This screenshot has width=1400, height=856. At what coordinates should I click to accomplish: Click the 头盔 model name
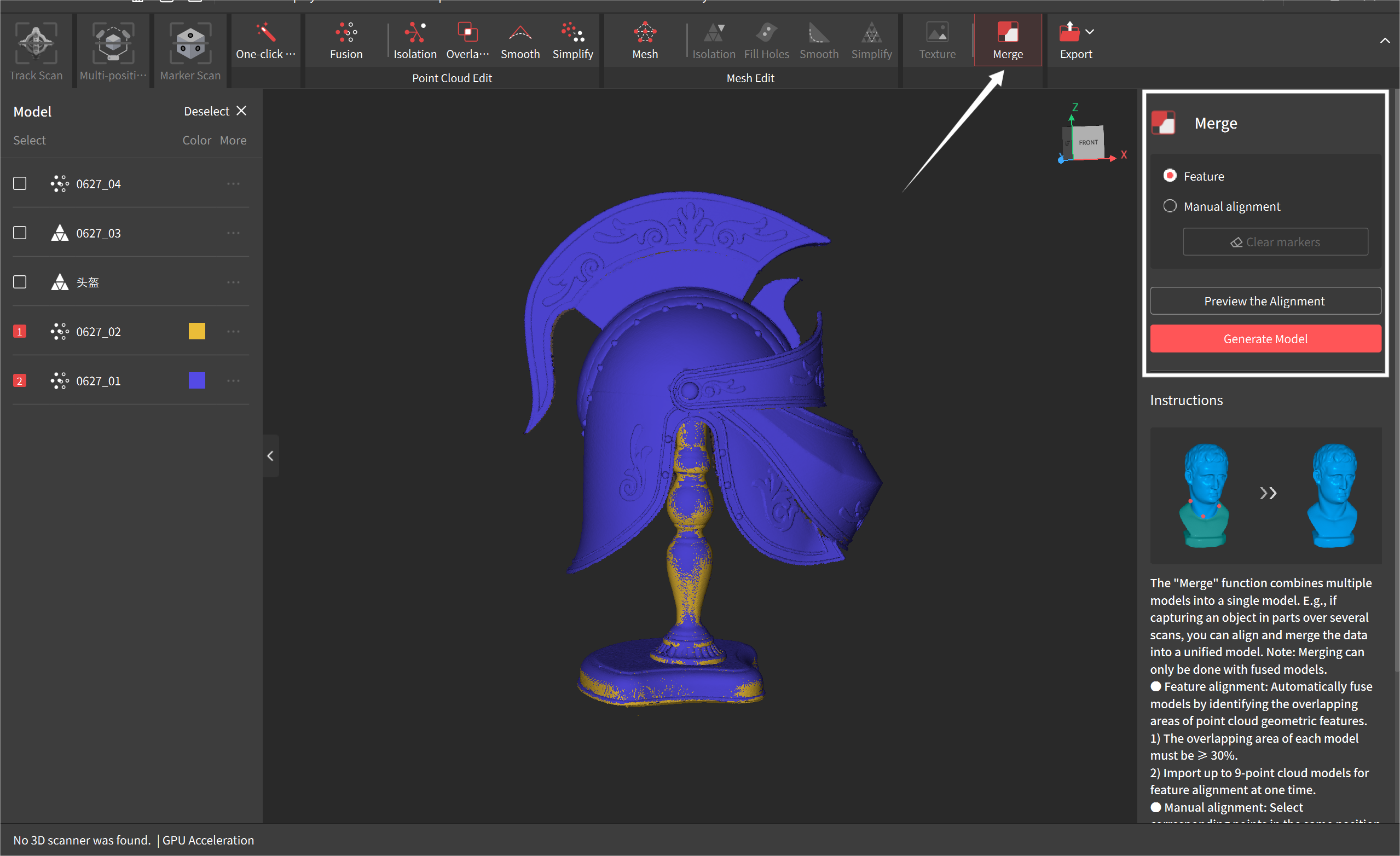point(88,282)
